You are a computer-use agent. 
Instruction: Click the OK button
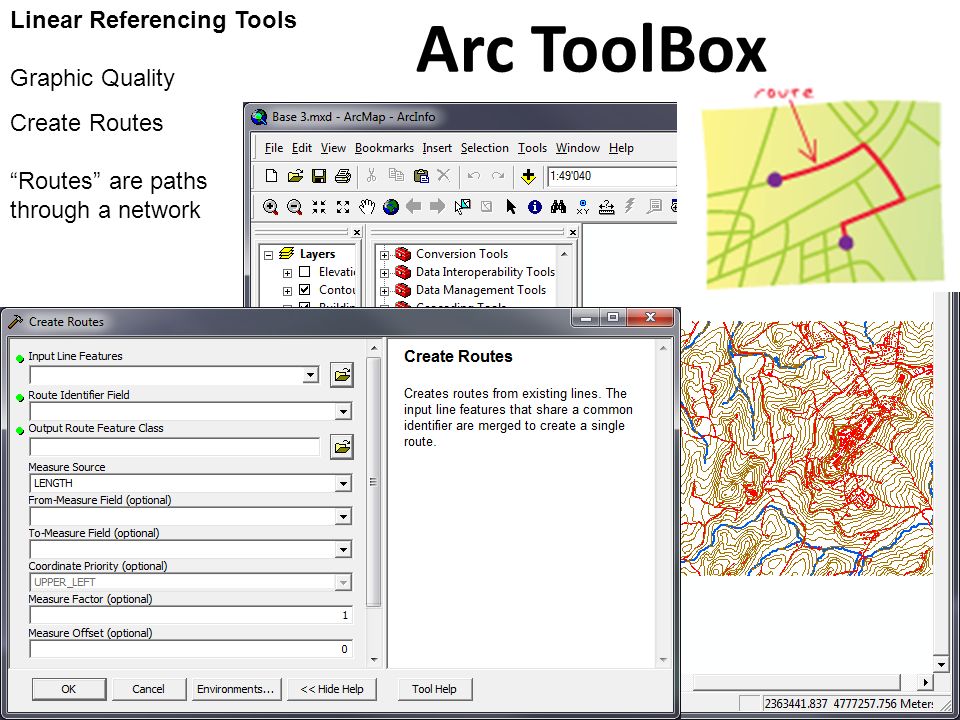(x=69, y=689)
